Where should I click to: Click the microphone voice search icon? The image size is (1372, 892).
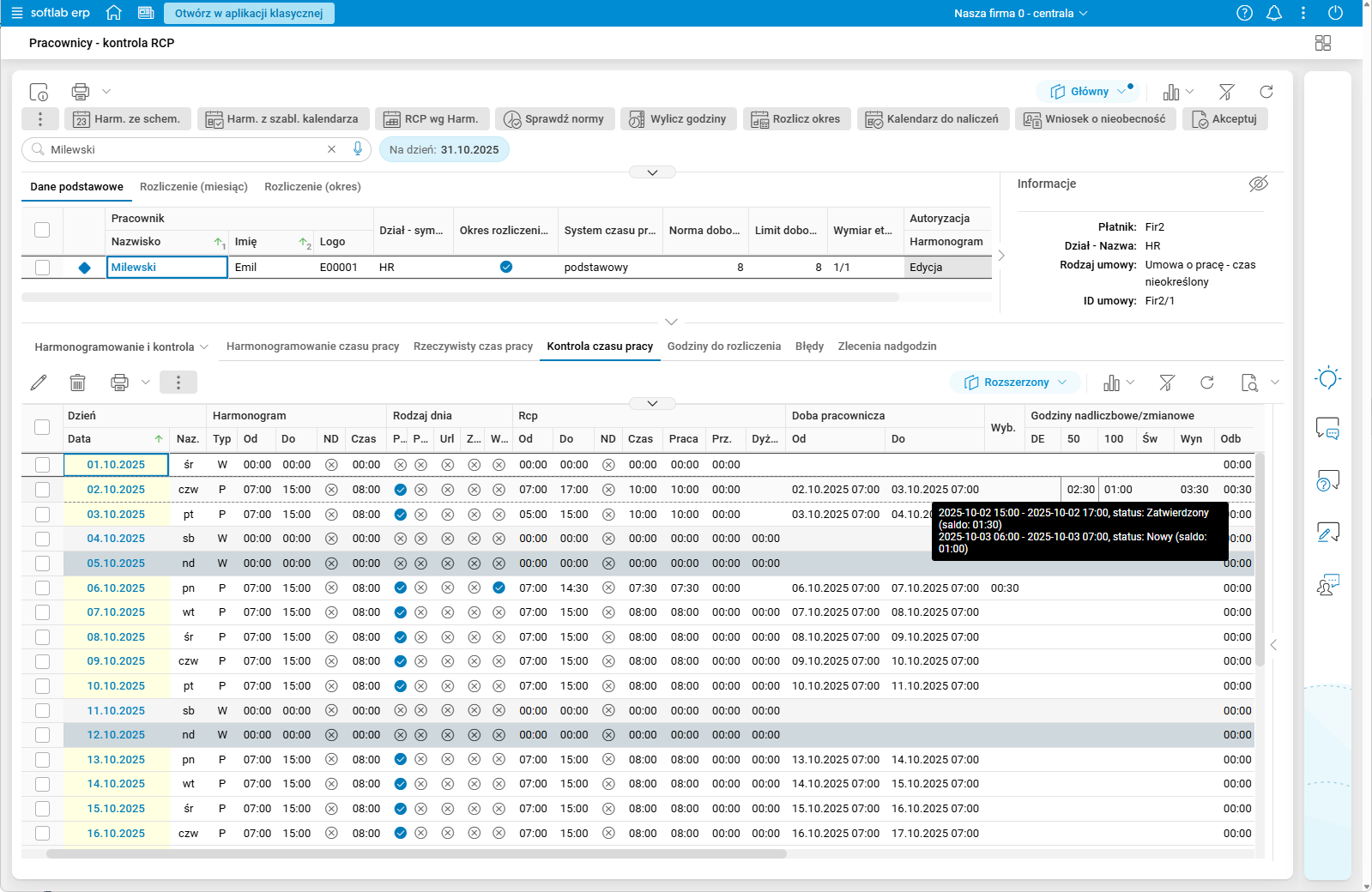pos(358,149)
